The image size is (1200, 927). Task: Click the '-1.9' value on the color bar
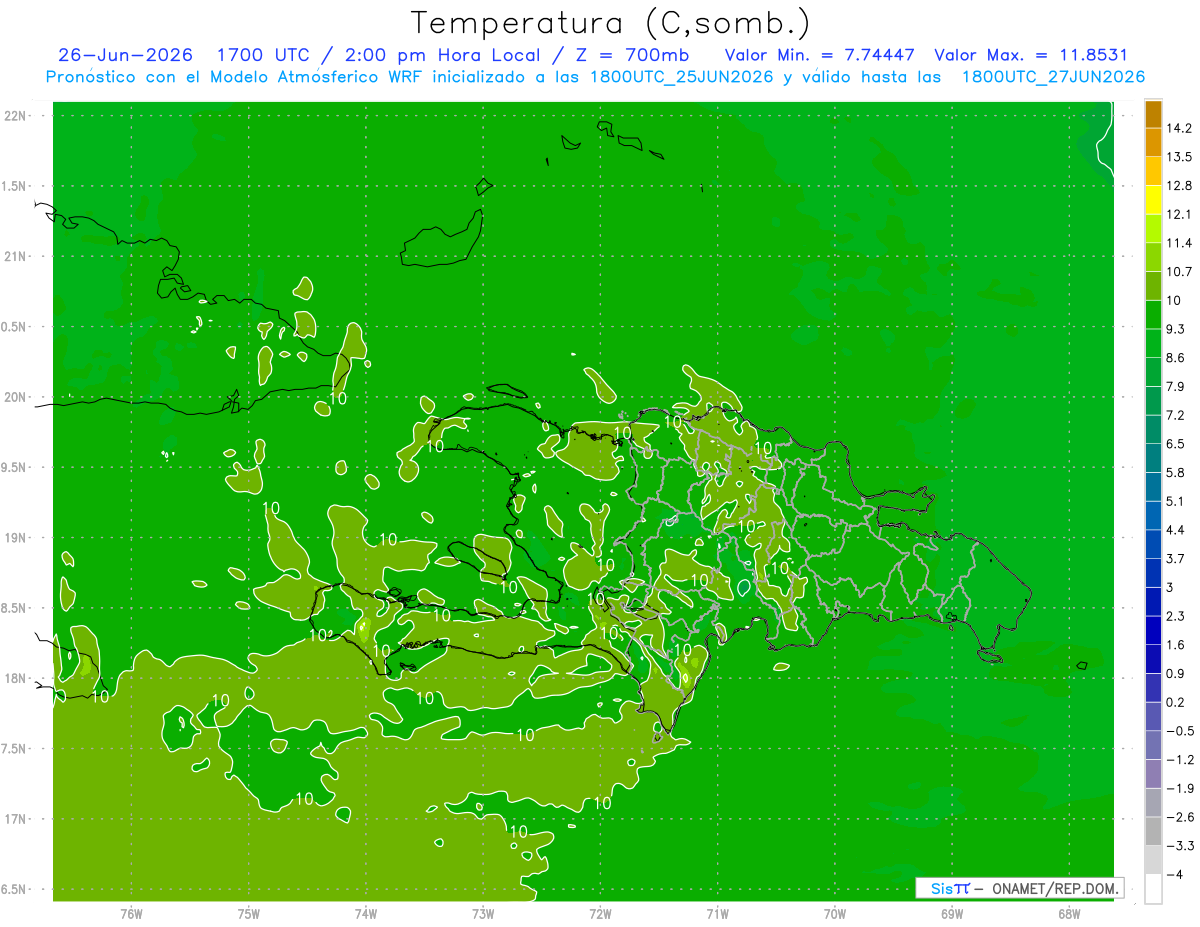click(x=1179, y=788)
